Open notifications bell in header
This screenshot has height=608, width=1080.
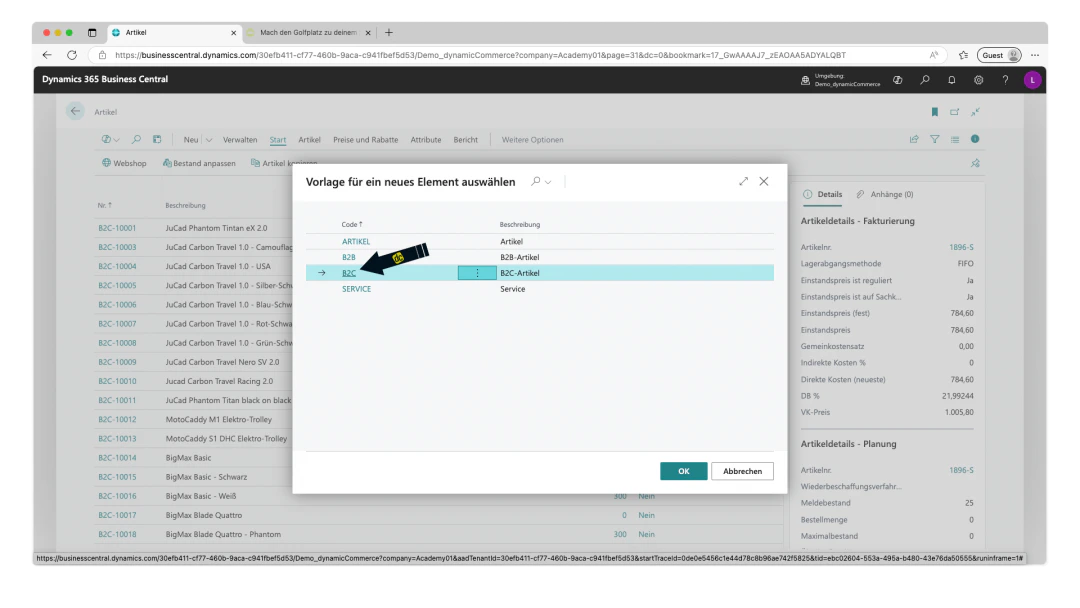click(951, 80)
